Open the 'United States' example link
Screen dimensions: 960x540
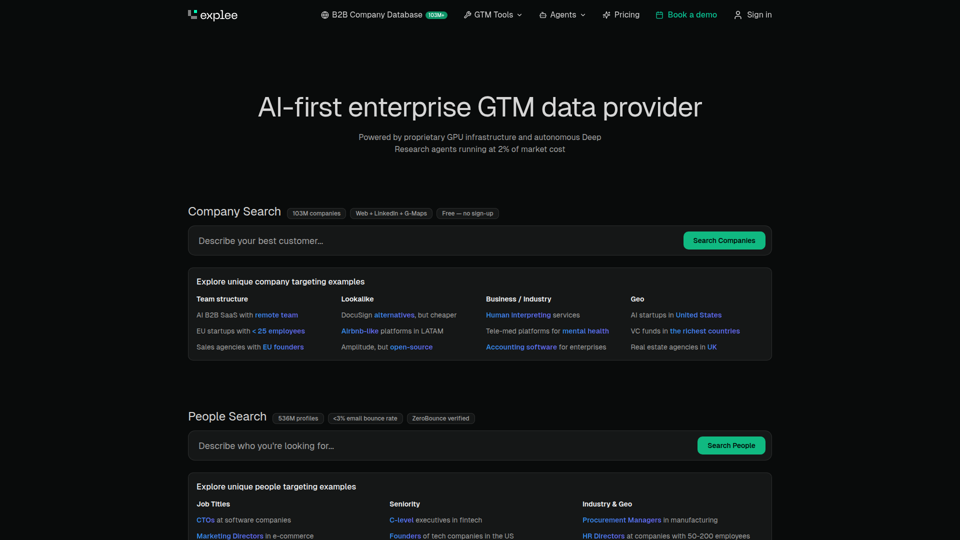coord(699,315)
